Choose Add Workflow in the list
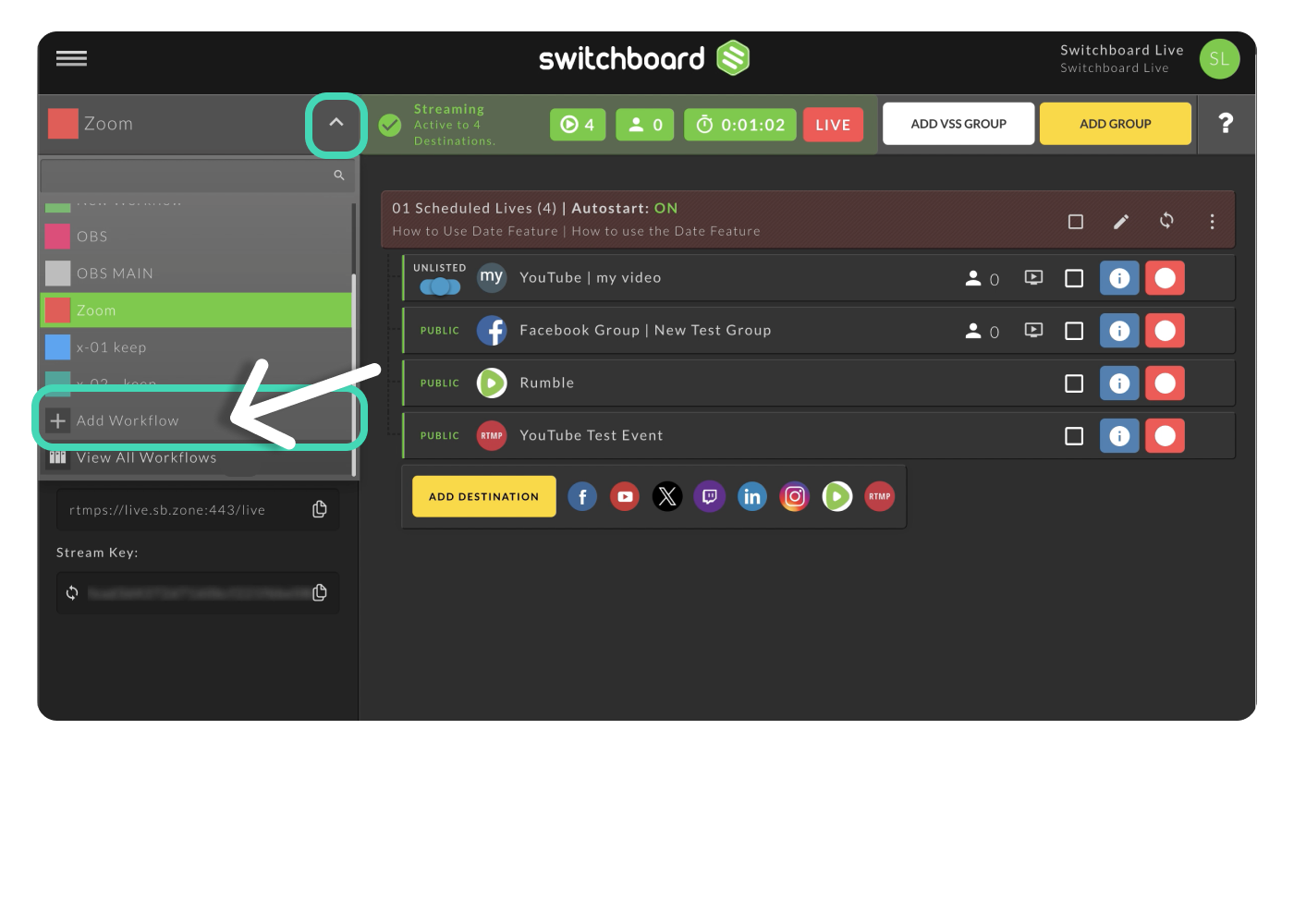The width and height of the screenshot is (1294, 924). pos(196,420)
